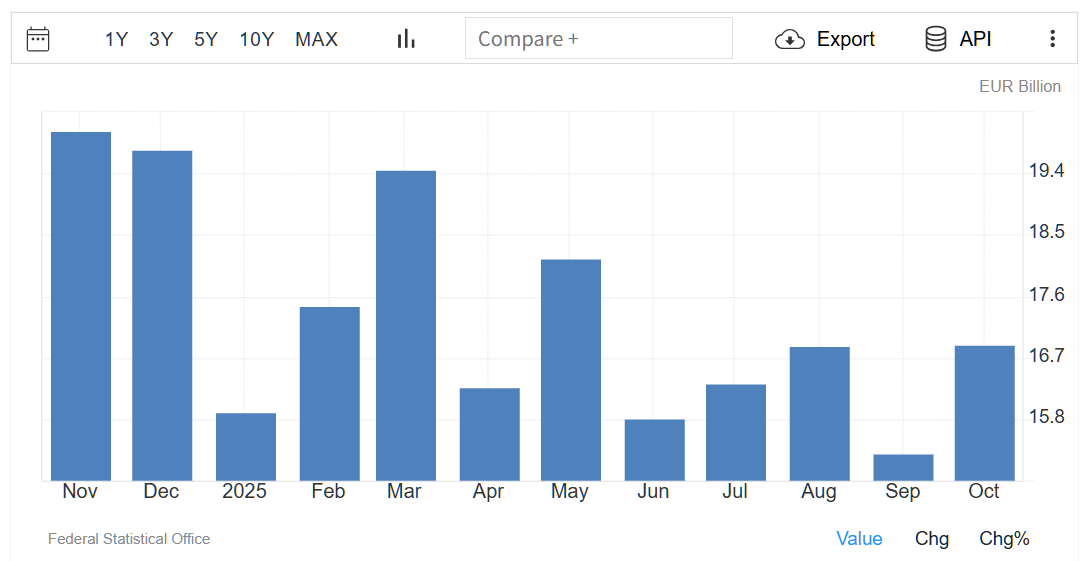Image resolution: width=1089 pixels, height=561 pixels.
Task: Open the three-dot more options menu
Action: (1052, 39)
